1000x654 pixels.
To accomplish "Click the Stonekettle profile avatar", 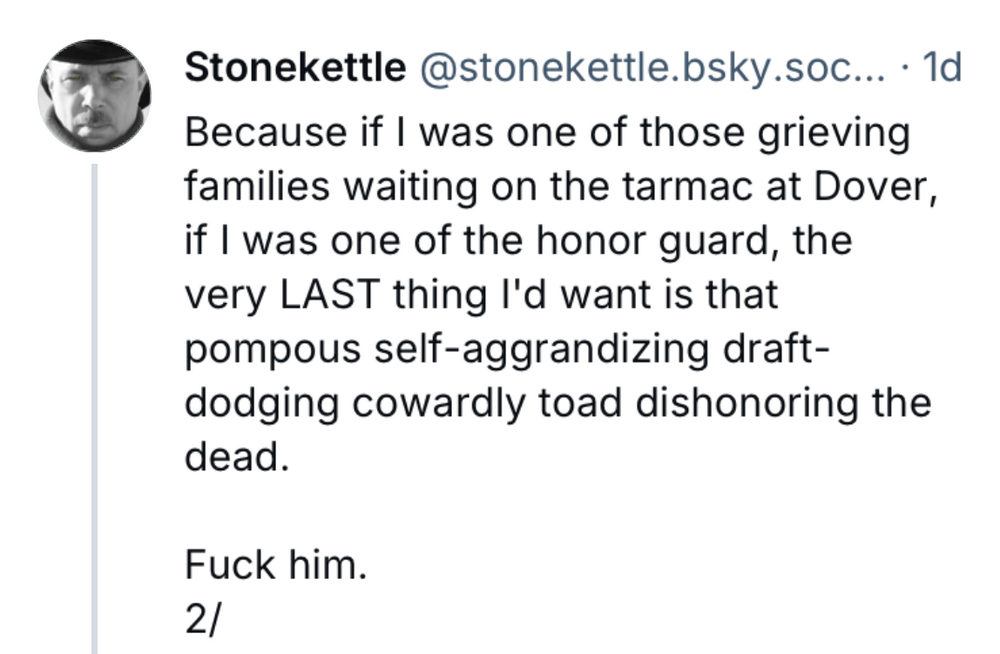I will pyautogui.click(x=94, y=97).
